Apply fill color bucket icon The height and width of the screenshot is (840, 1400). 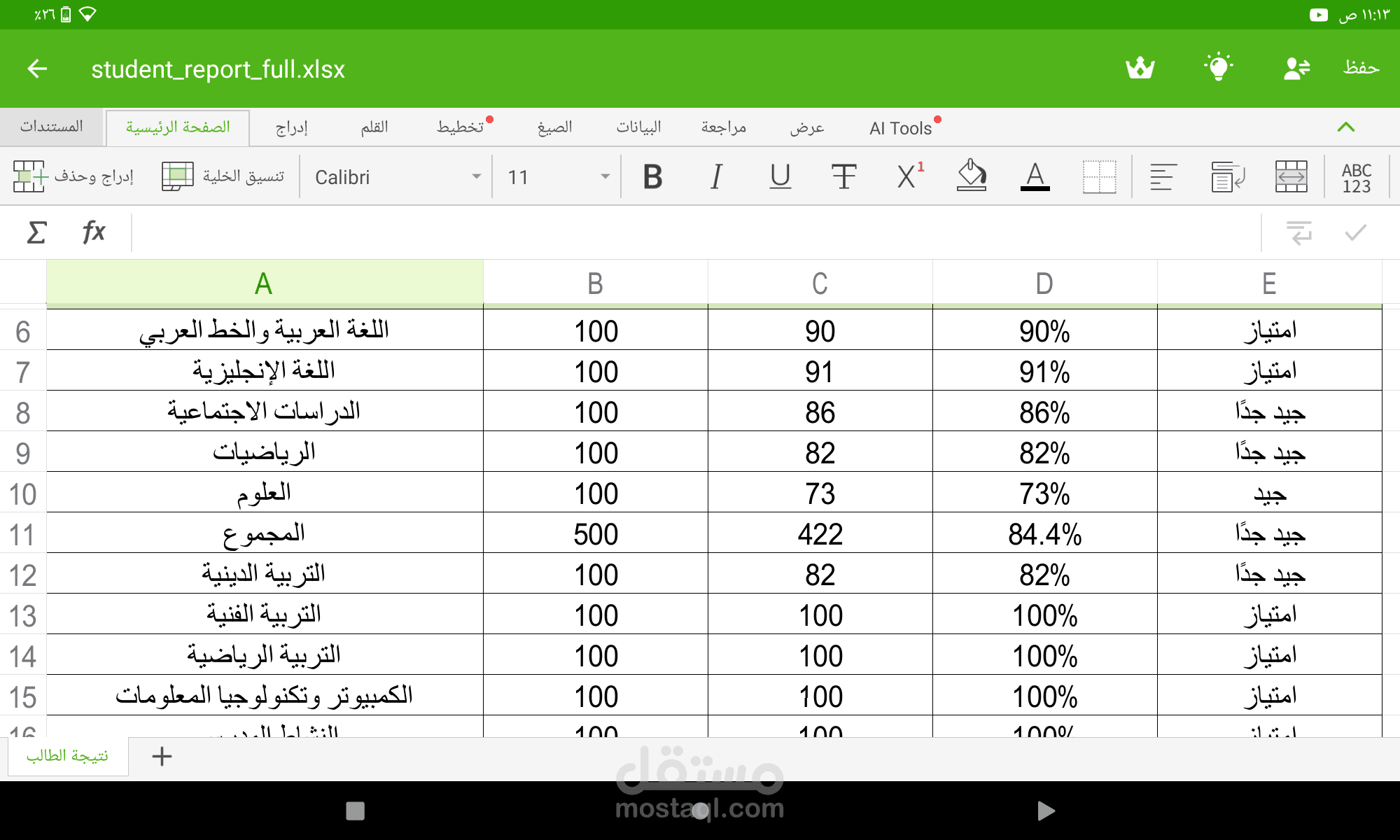click(972, 176)
